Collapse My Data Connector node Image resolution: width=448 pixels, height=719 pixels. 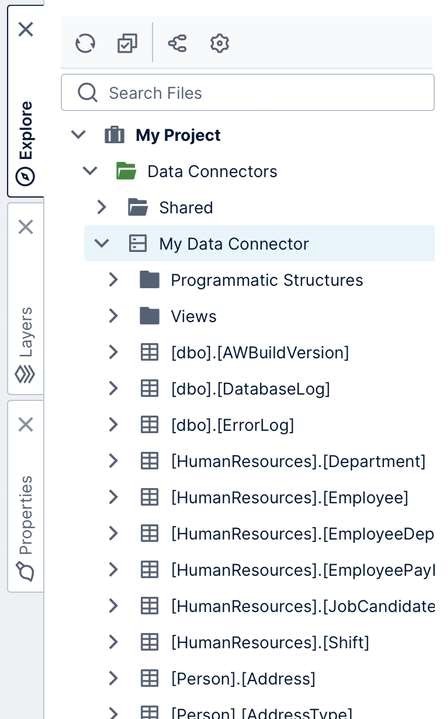(101, 243)
